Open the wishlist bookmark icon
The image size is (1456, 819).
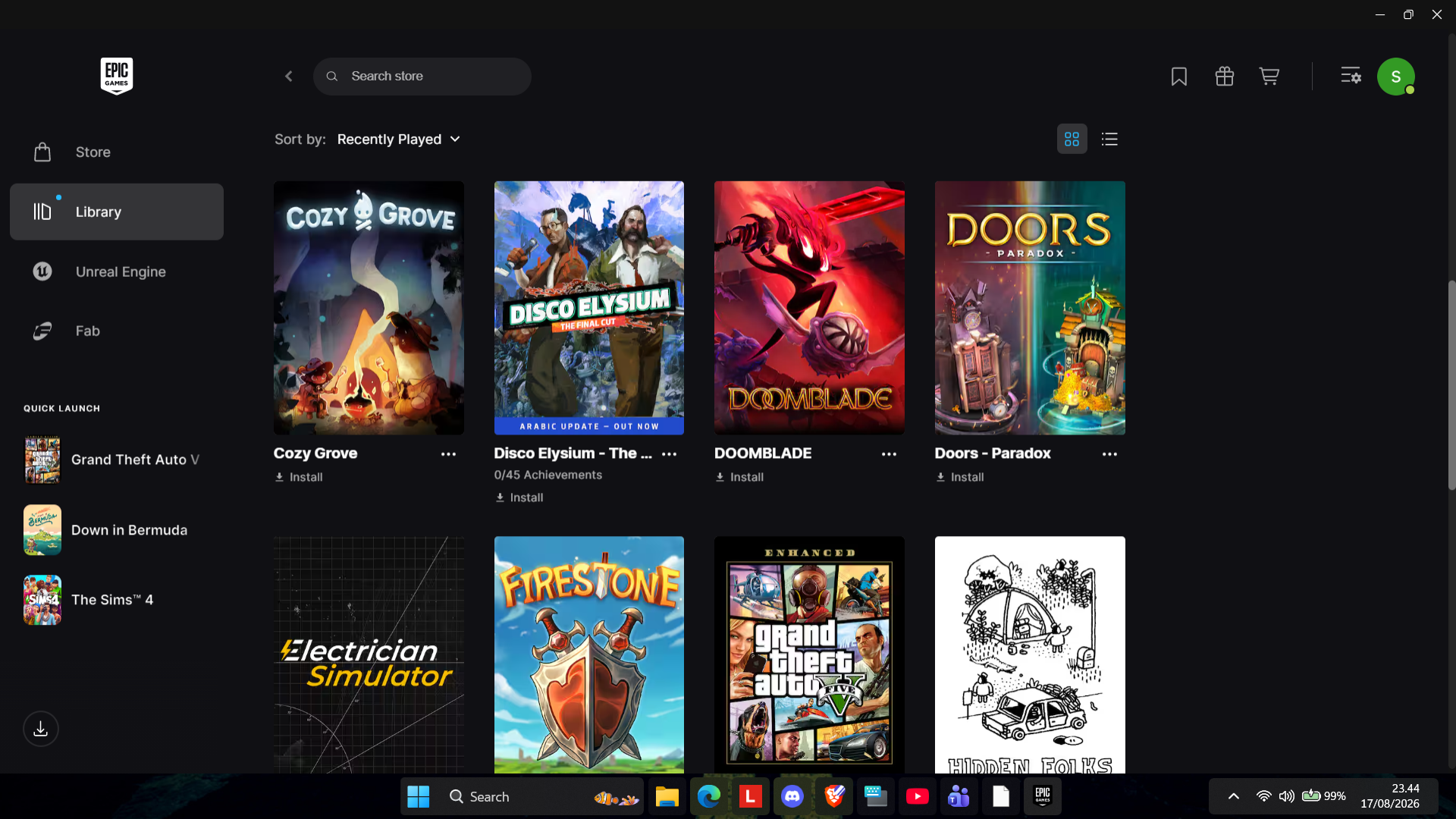click(1179, 77)
